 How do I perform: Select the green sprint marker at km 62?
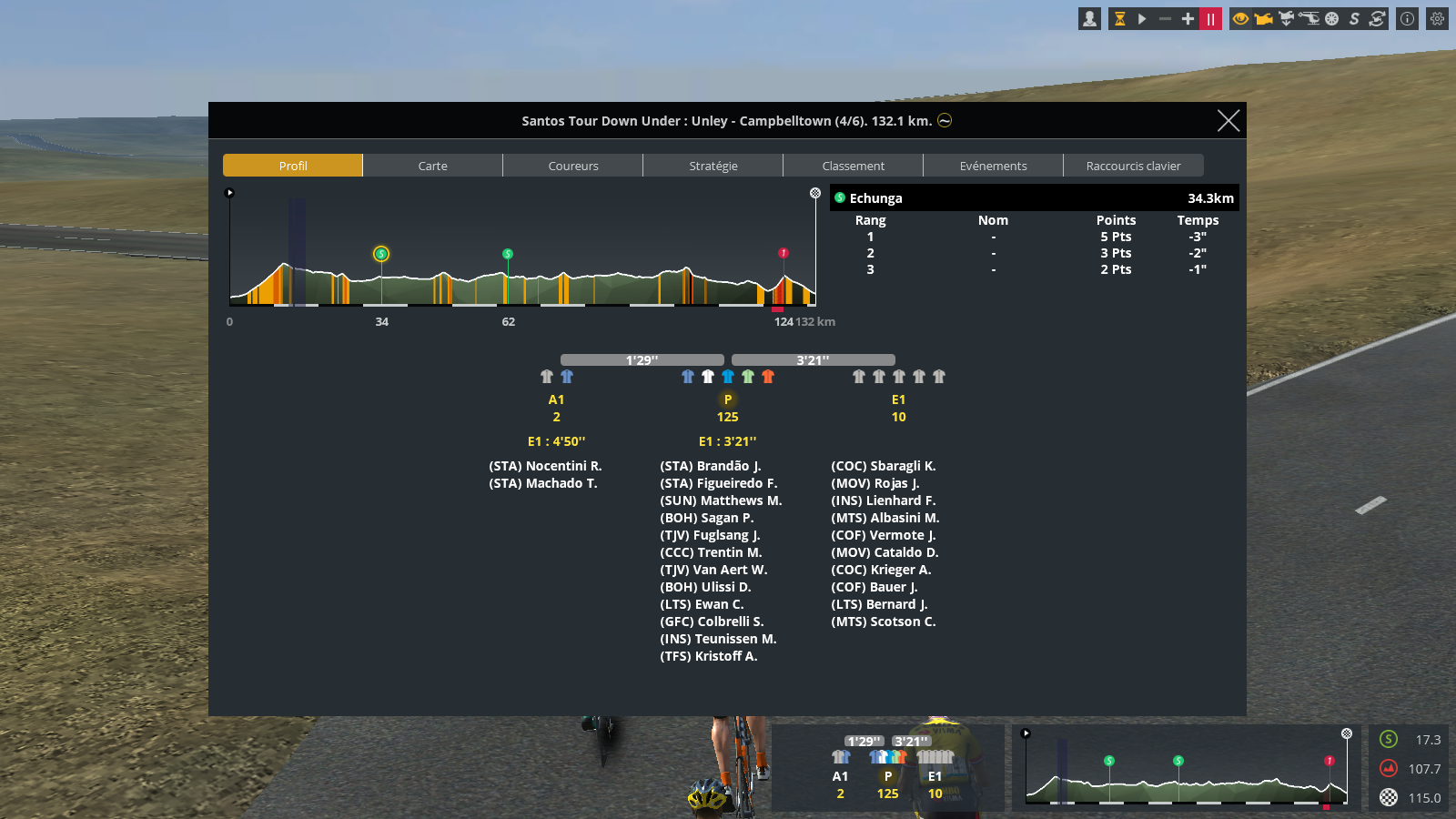[508, 254]
